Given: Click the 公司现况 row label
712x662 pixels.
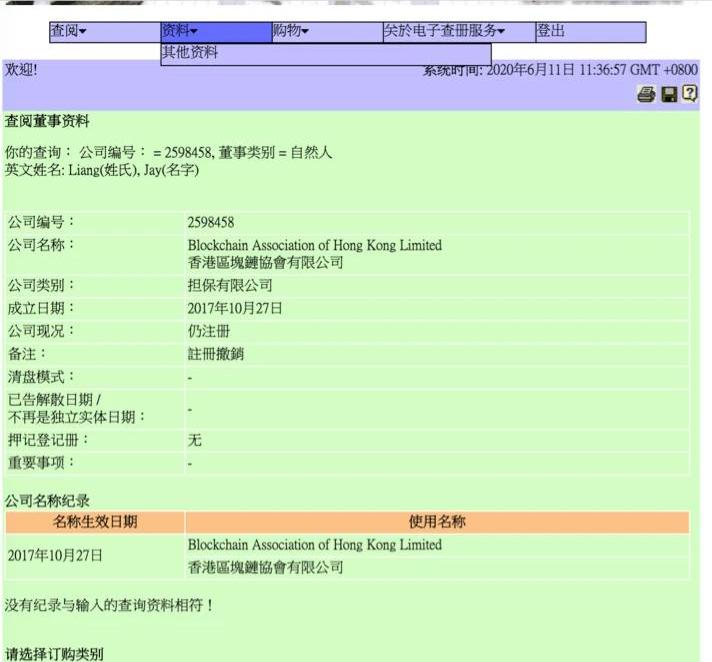Looking at the screenshot, I should 41,331.
